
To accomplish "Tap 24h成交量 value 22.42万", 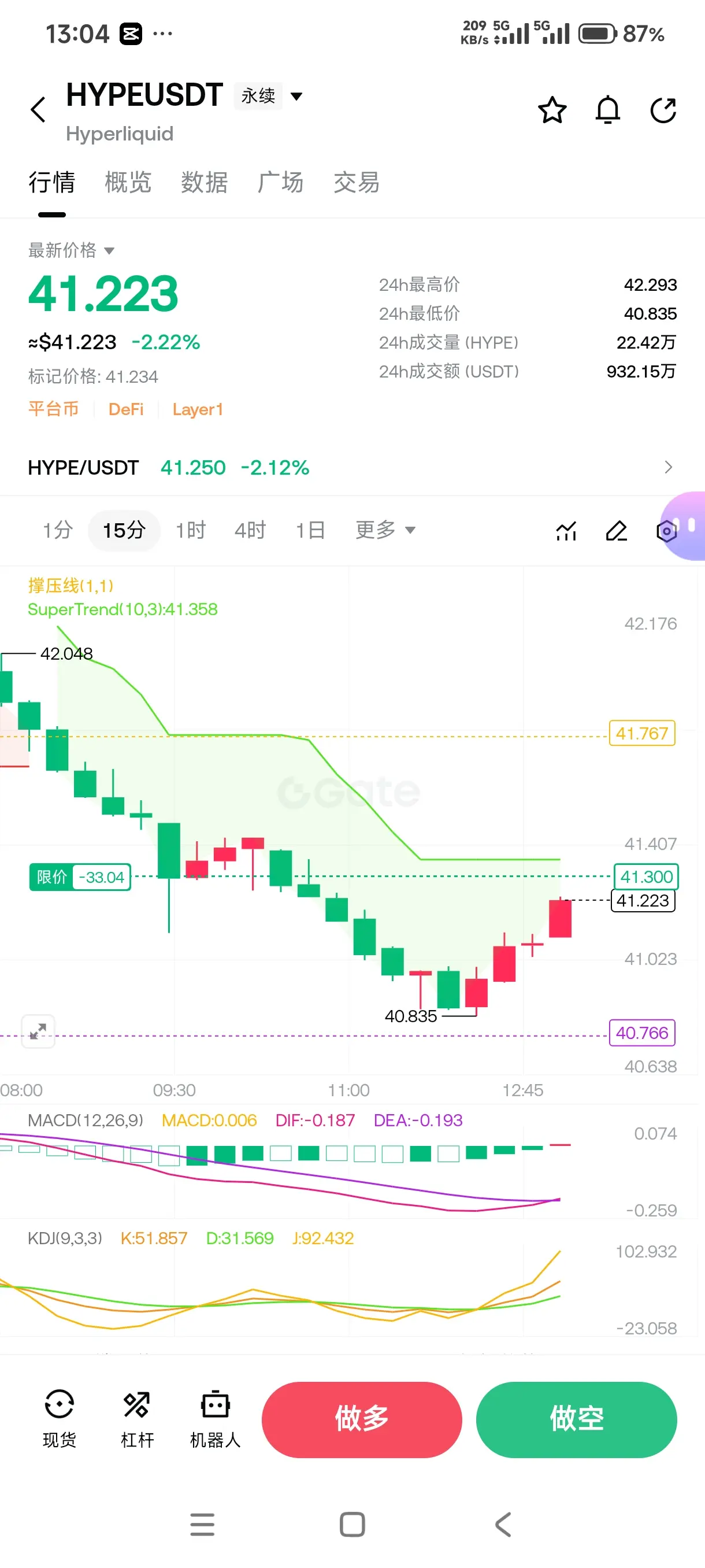I will point(647,342).
